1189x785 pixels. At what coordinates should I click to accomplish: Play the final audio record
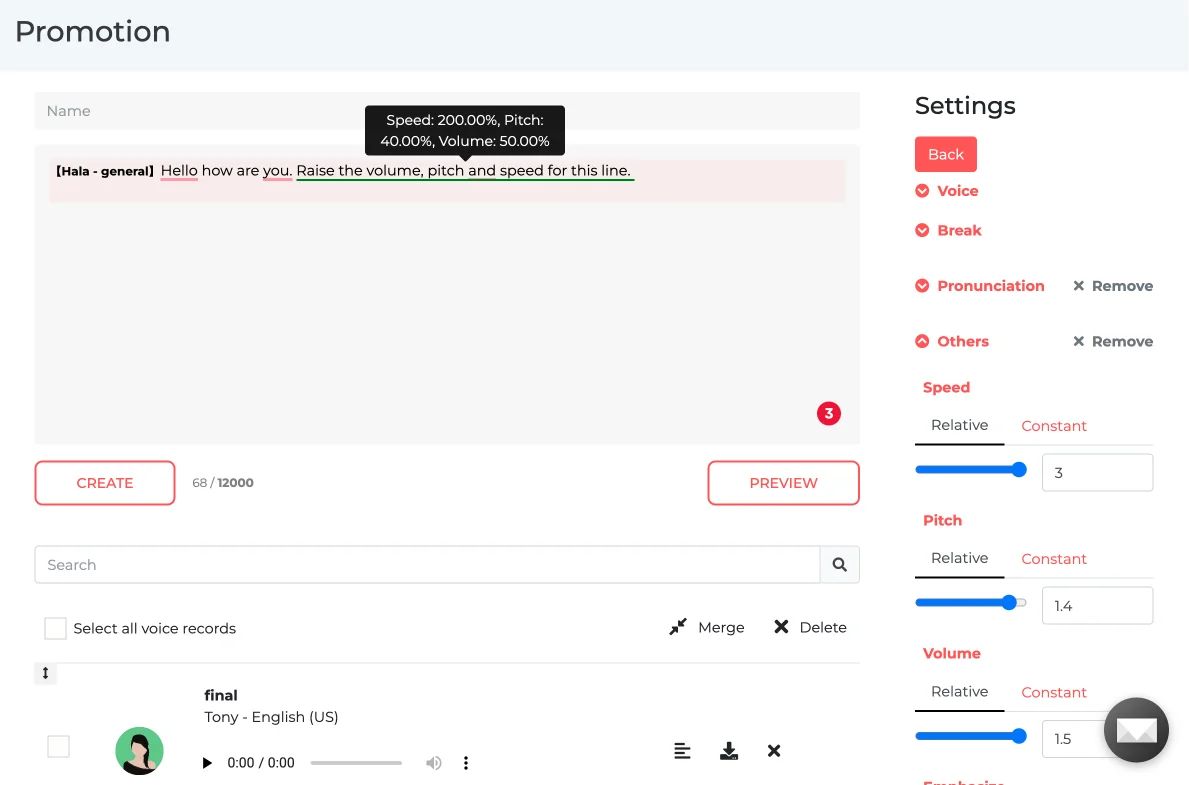pos(207,763)
